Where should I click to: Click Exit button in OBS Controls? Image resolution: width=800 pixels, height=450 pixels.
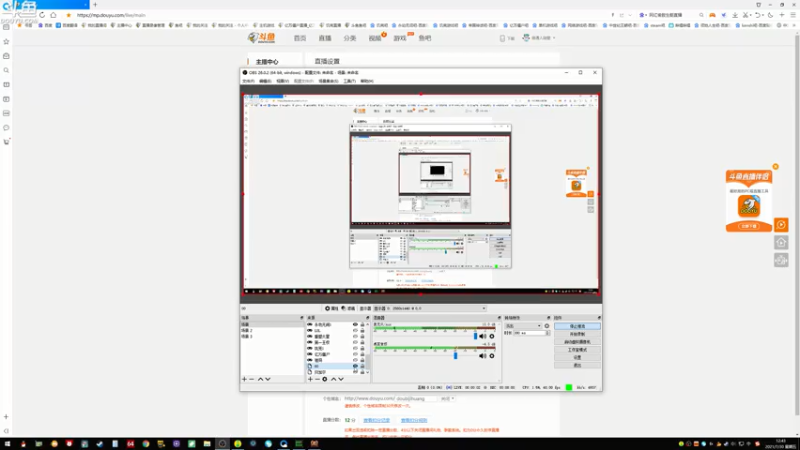click(x=577, y=365)
